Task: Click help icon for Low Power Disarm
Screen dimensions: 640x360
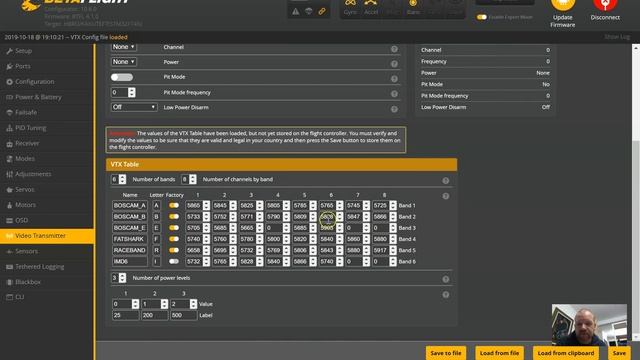Action: click(x=394, y=109)
